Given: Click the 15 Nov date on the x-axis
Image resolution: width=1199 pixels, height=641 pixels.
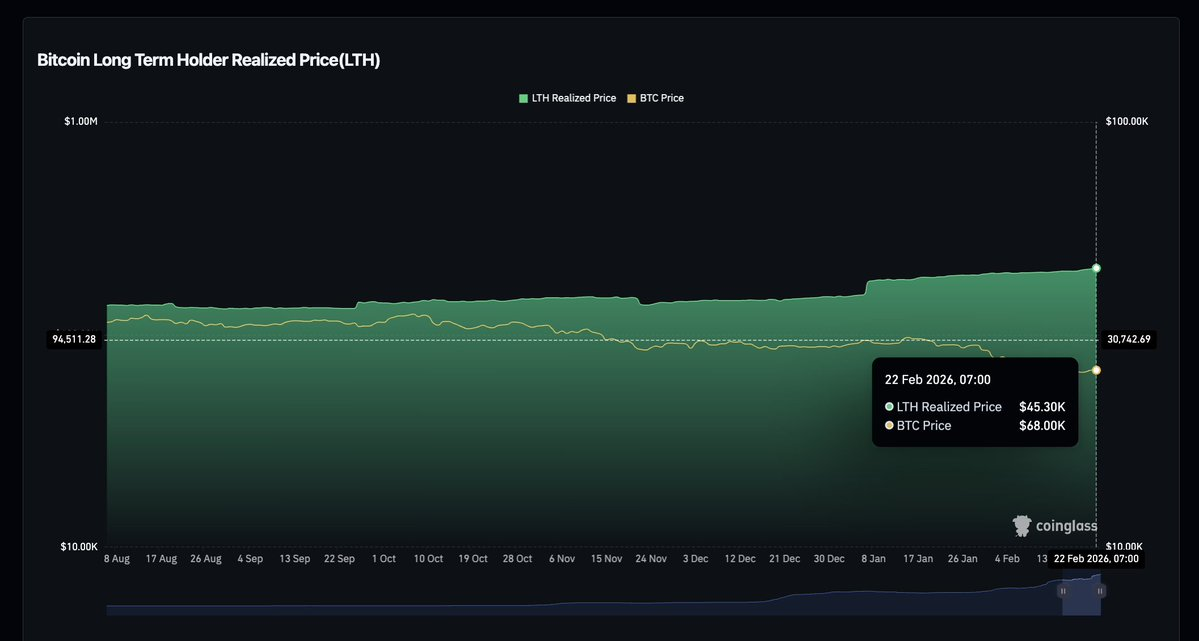Looking at the screenshot, I should tap(606, 559).
